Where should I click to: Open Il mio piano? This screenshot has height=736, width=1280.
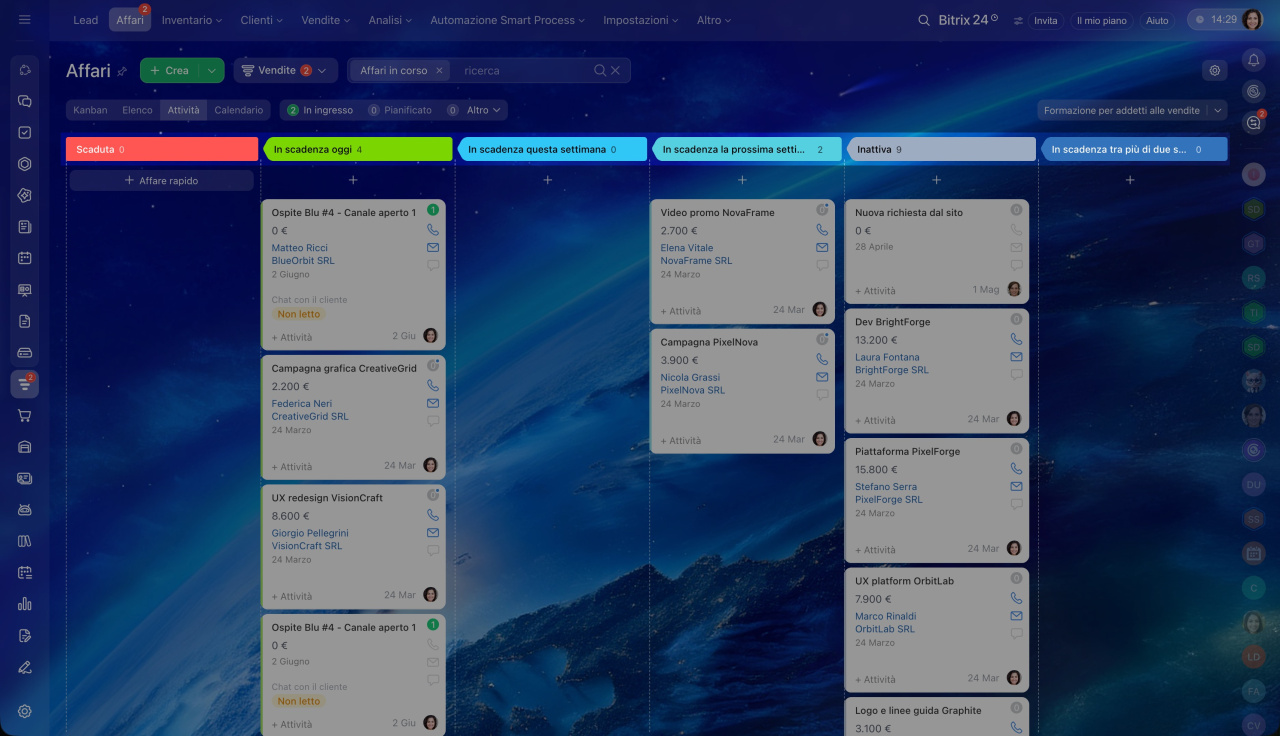[x=1101, y=20]
